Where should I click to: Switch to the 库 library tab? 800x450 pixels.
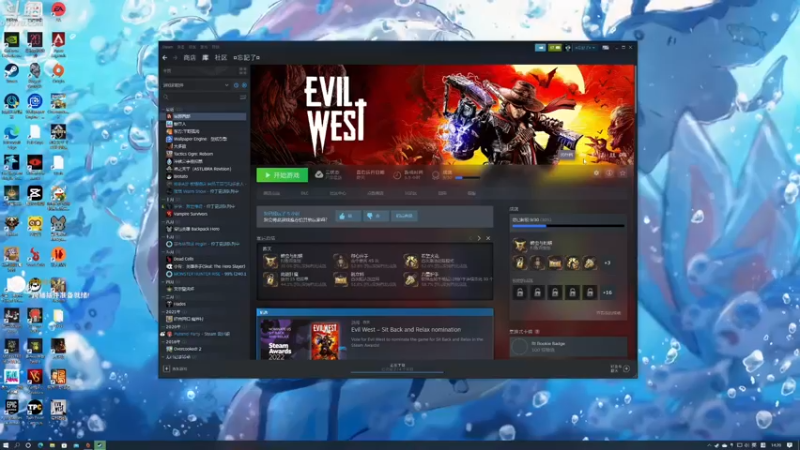pyautogui.click(x=205, y=58)
